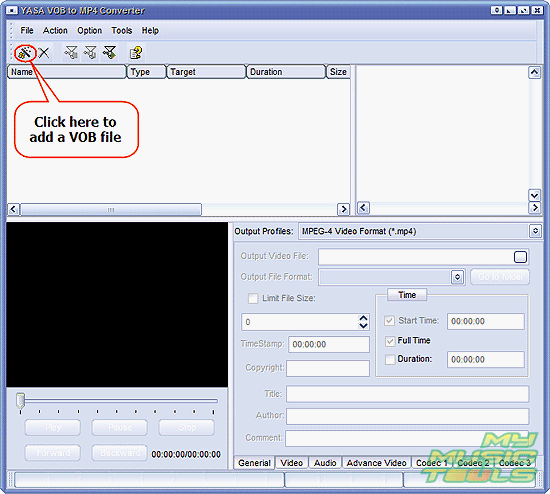Click the TimeStamp input field

329,344
